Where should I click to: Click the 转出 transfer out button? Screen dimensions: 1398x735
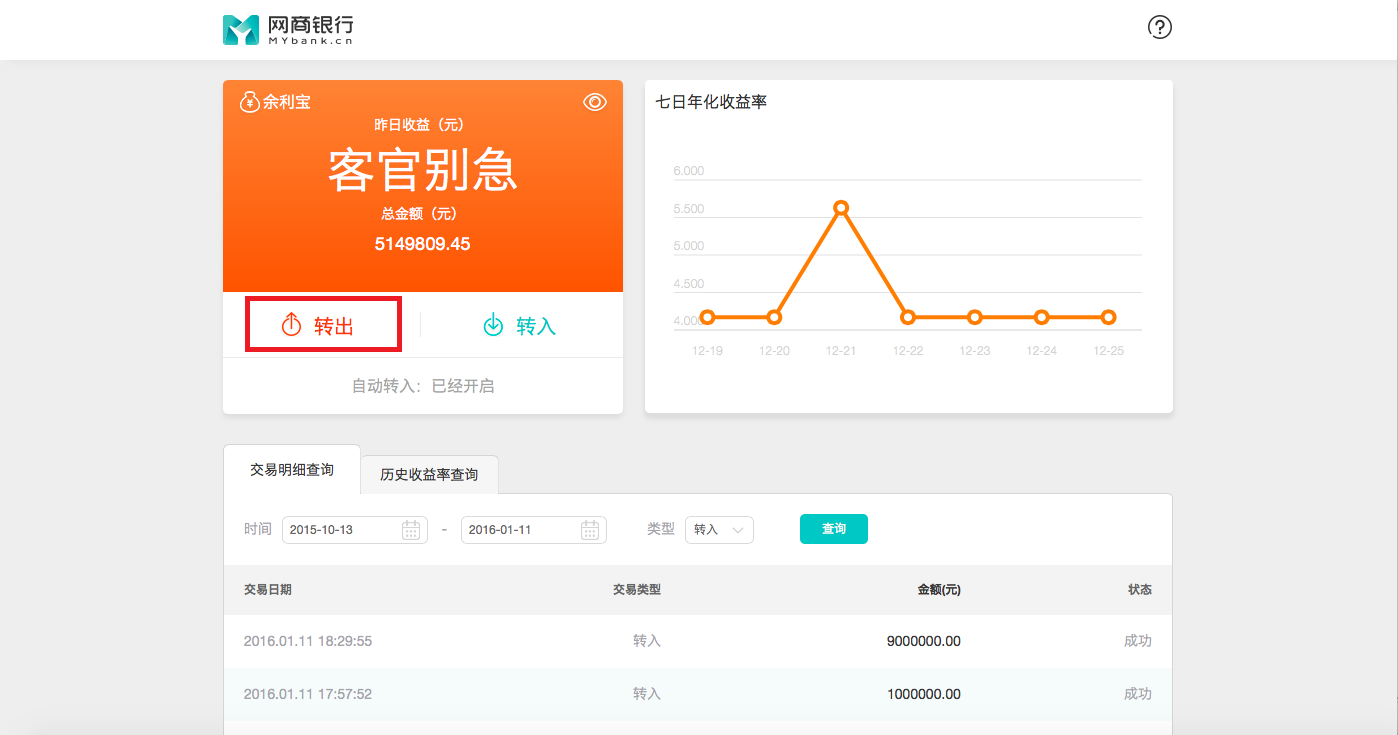click(x=323, y=324)
